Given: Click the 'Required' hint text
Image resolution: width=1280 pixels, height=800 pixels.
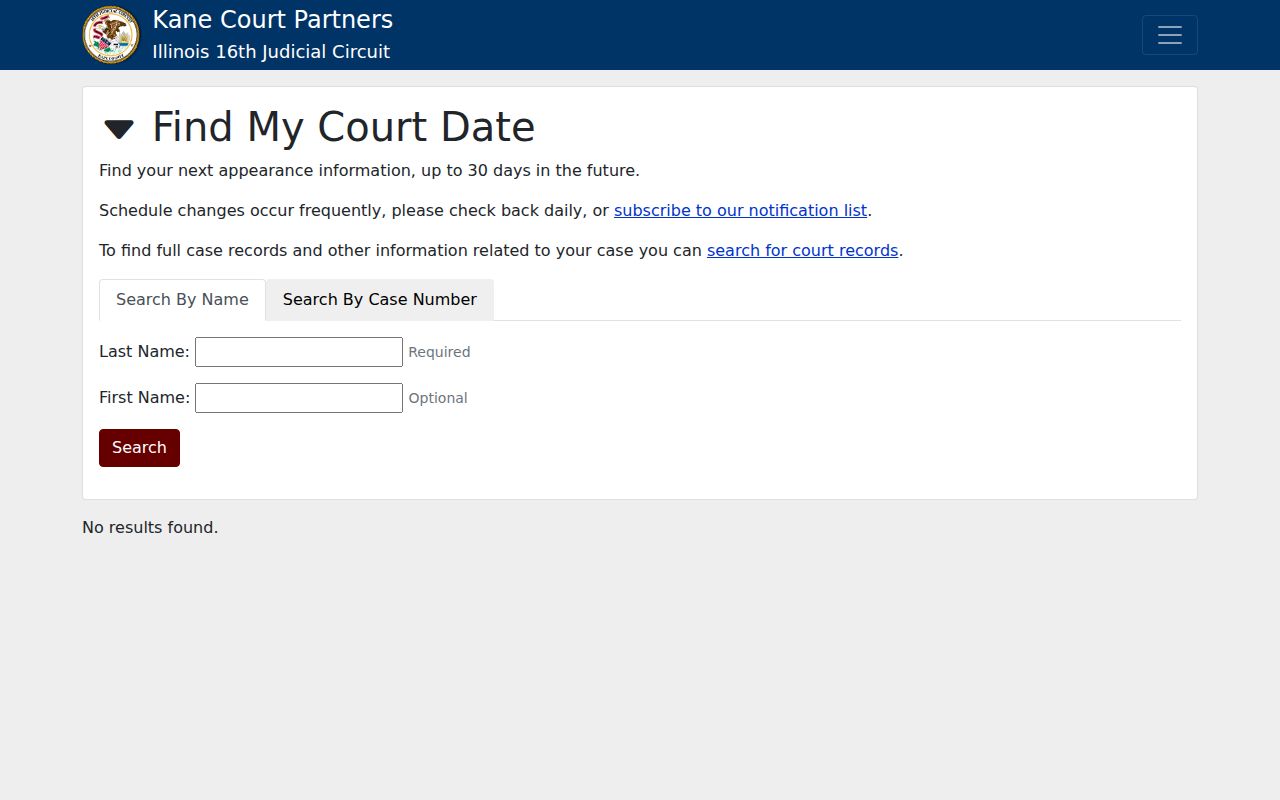Looking at the screenshot, I should 439,352.
